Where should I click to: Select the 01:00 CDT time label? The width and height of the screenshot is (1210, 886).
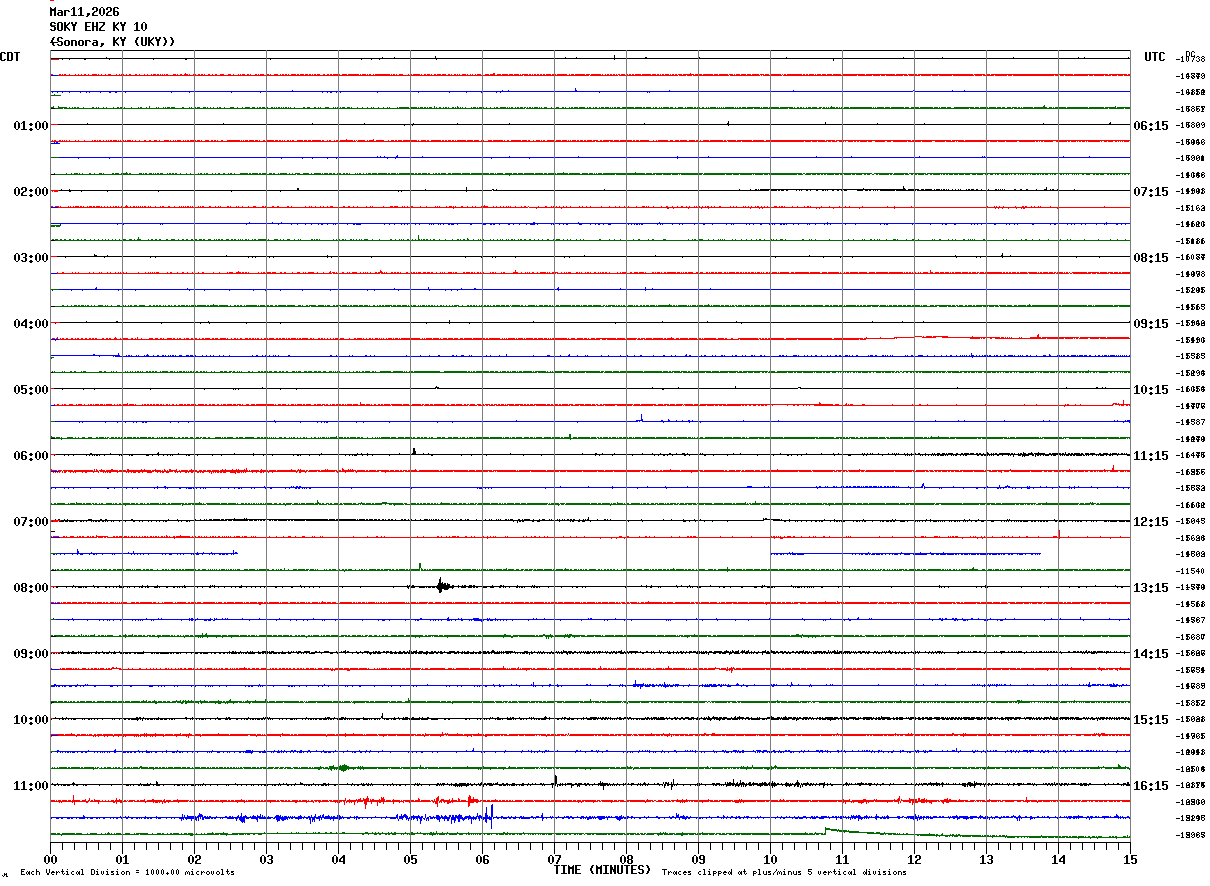(31, 125)
